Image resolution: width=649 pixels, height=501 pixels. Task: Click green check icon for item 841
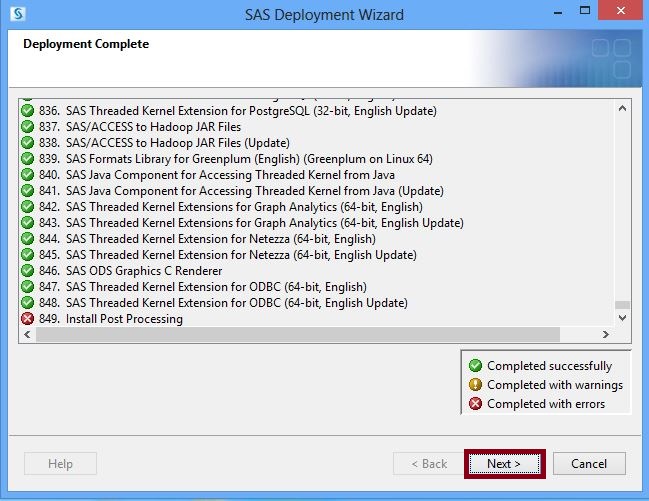[x=27, y=191]
